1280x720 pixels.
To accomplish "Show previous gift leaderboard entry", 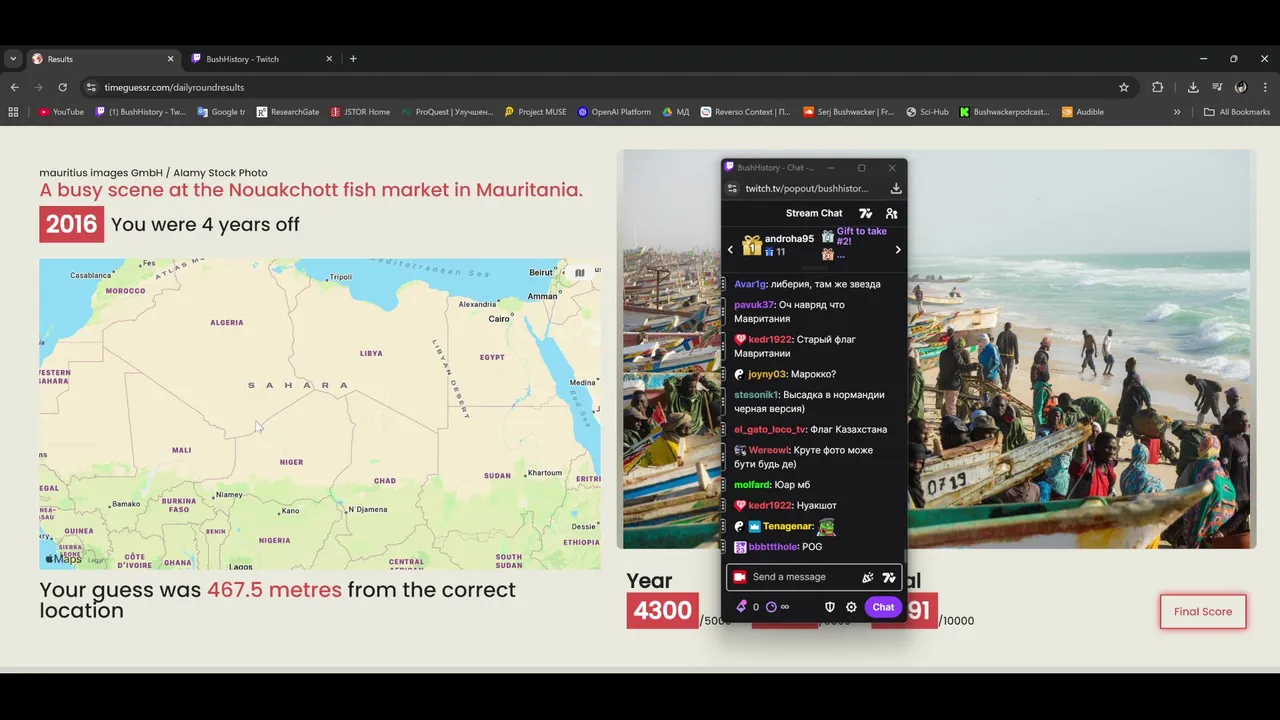I will click(730, 250).
